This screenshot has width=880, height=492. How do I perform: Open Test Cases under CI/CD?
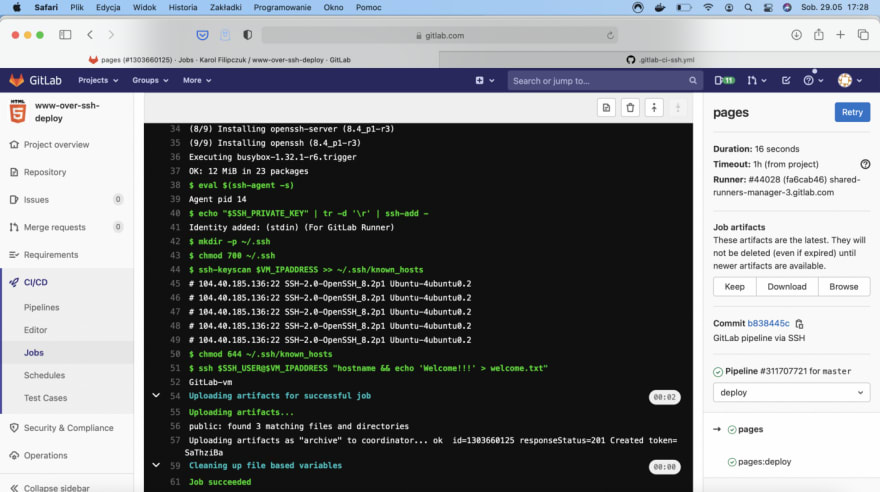pos(45,398)
